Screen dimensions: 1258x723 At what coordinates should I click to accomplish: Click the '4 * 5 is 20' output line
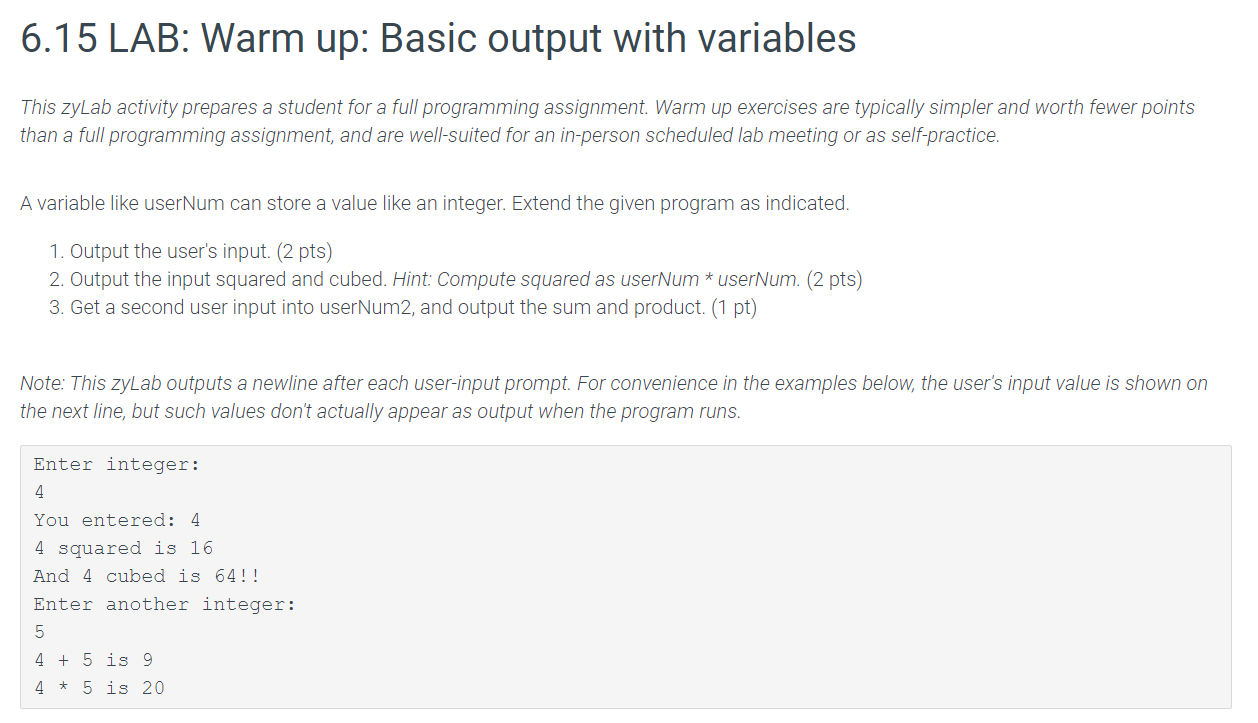[x=99, y=688]
